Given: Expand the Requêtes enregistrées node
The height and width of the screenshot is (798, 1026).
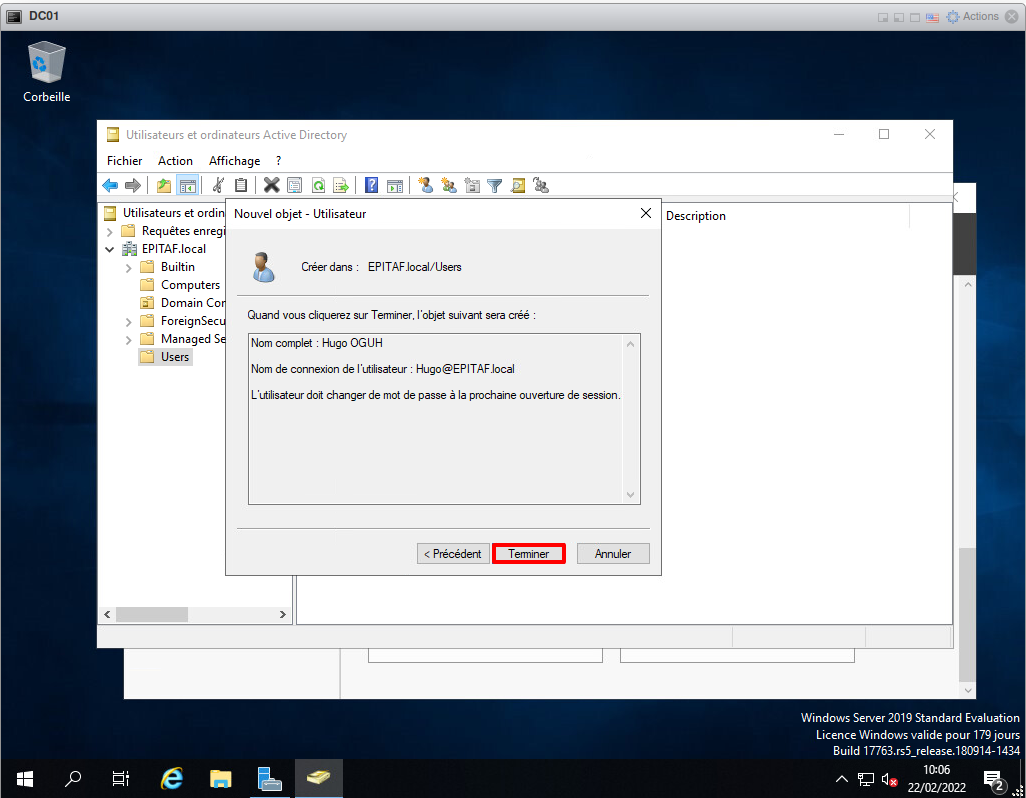Looking at the screenshot, I should [x=109, y=232].
